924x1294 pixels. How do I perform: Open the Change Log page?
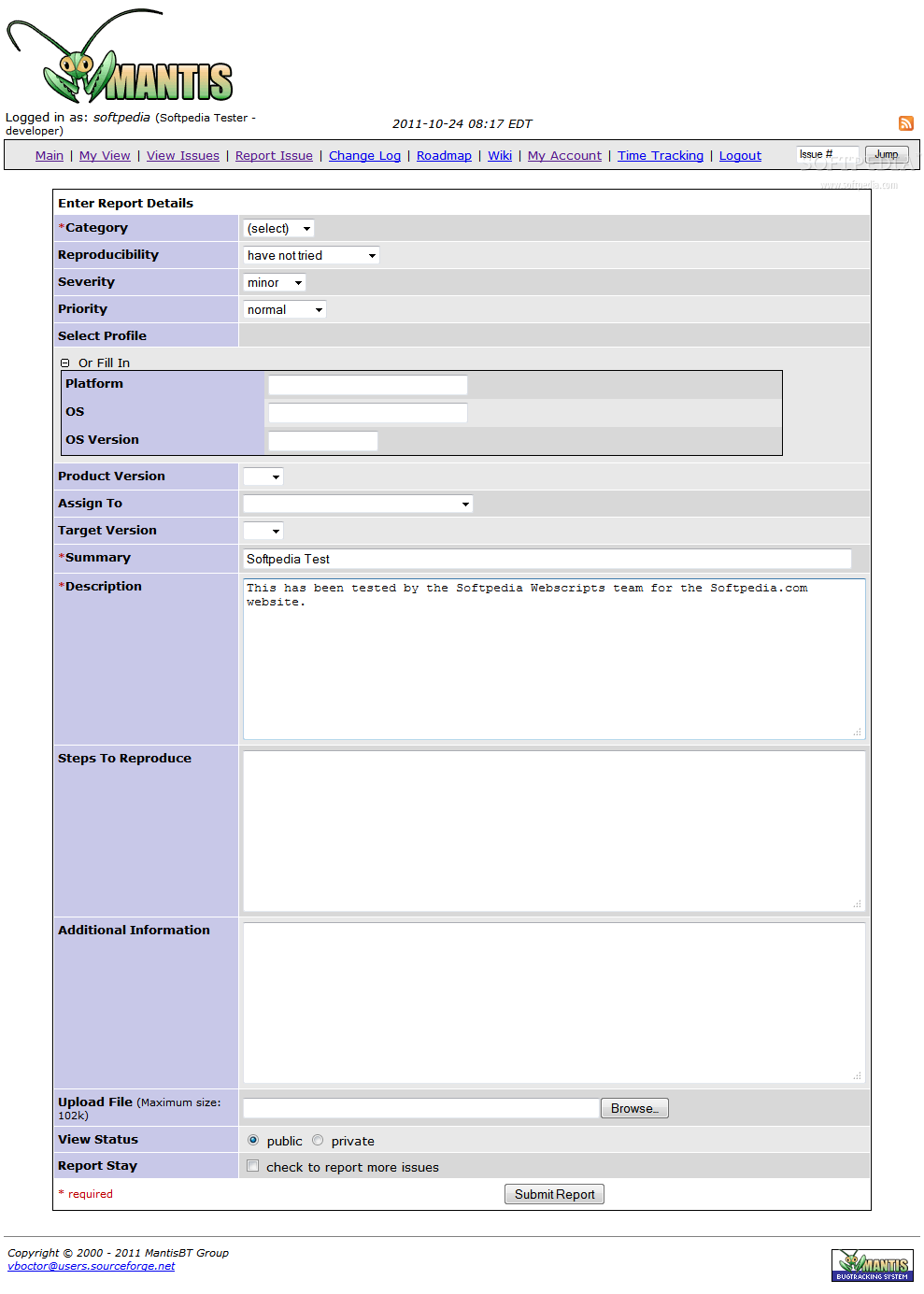coord(364,156)
